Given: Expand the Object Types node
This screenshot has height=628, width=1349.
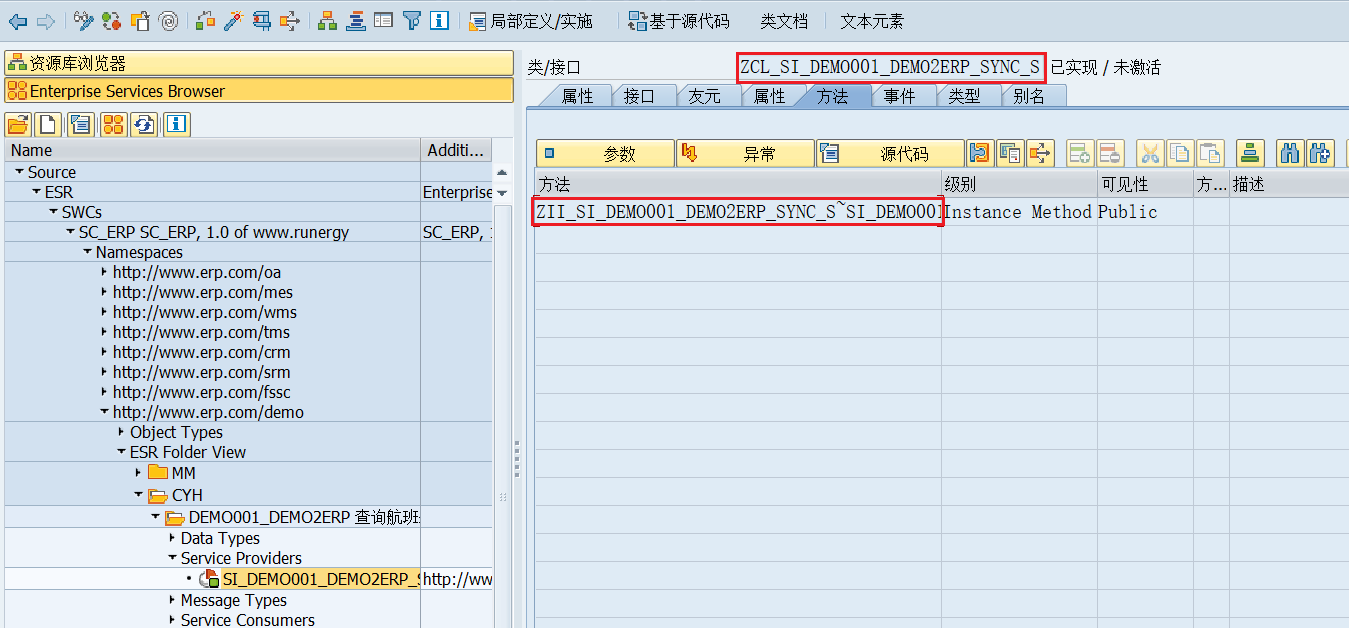Looking at the screenshot, I should click(121, 432).
